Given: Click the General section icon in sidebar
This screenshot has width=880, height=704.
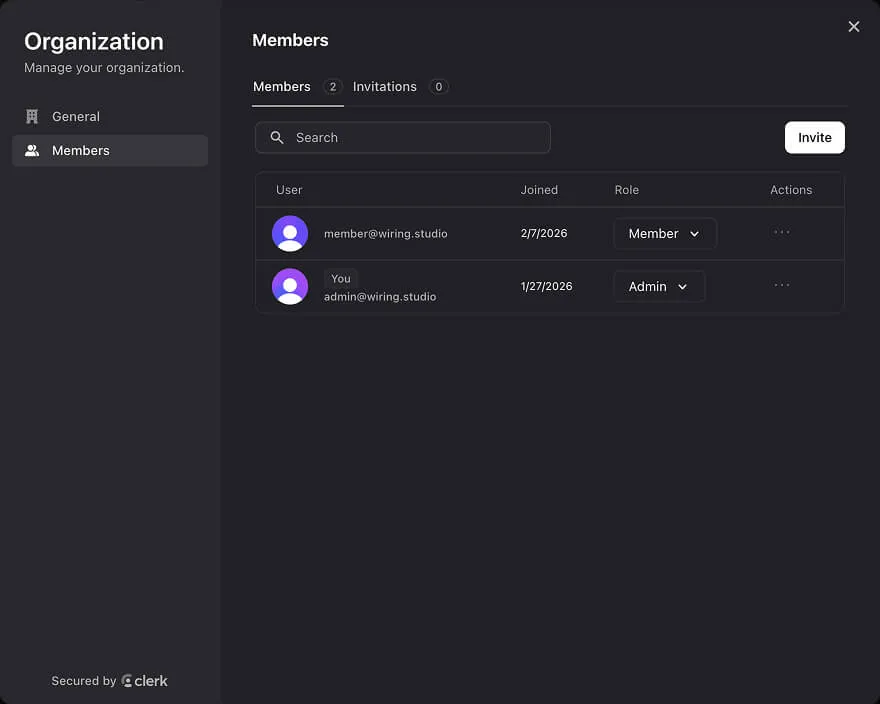Looking at the screenshot, I should (31, 116).
